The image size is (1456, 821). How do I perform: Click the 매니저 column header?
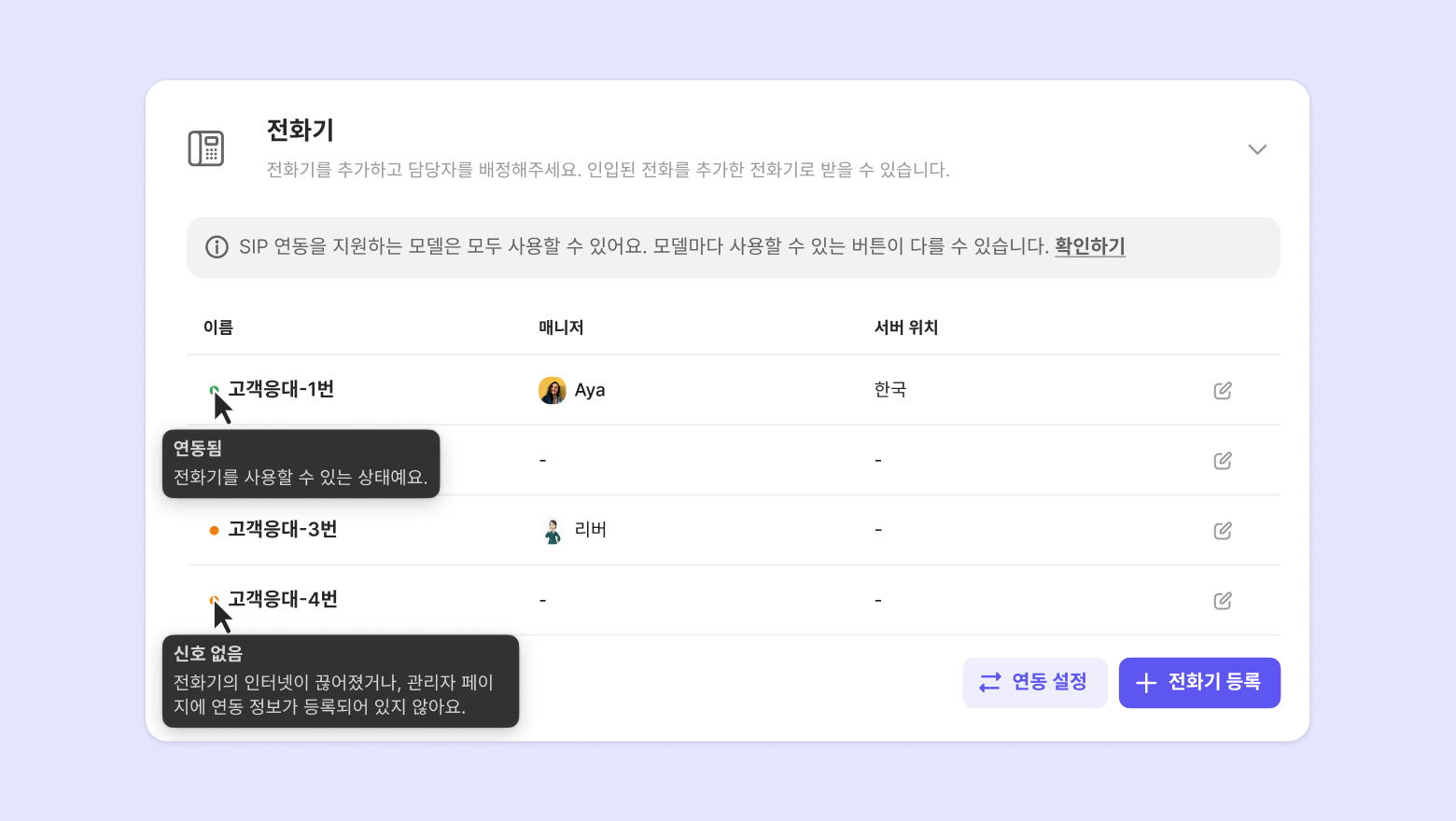[561, 327]
